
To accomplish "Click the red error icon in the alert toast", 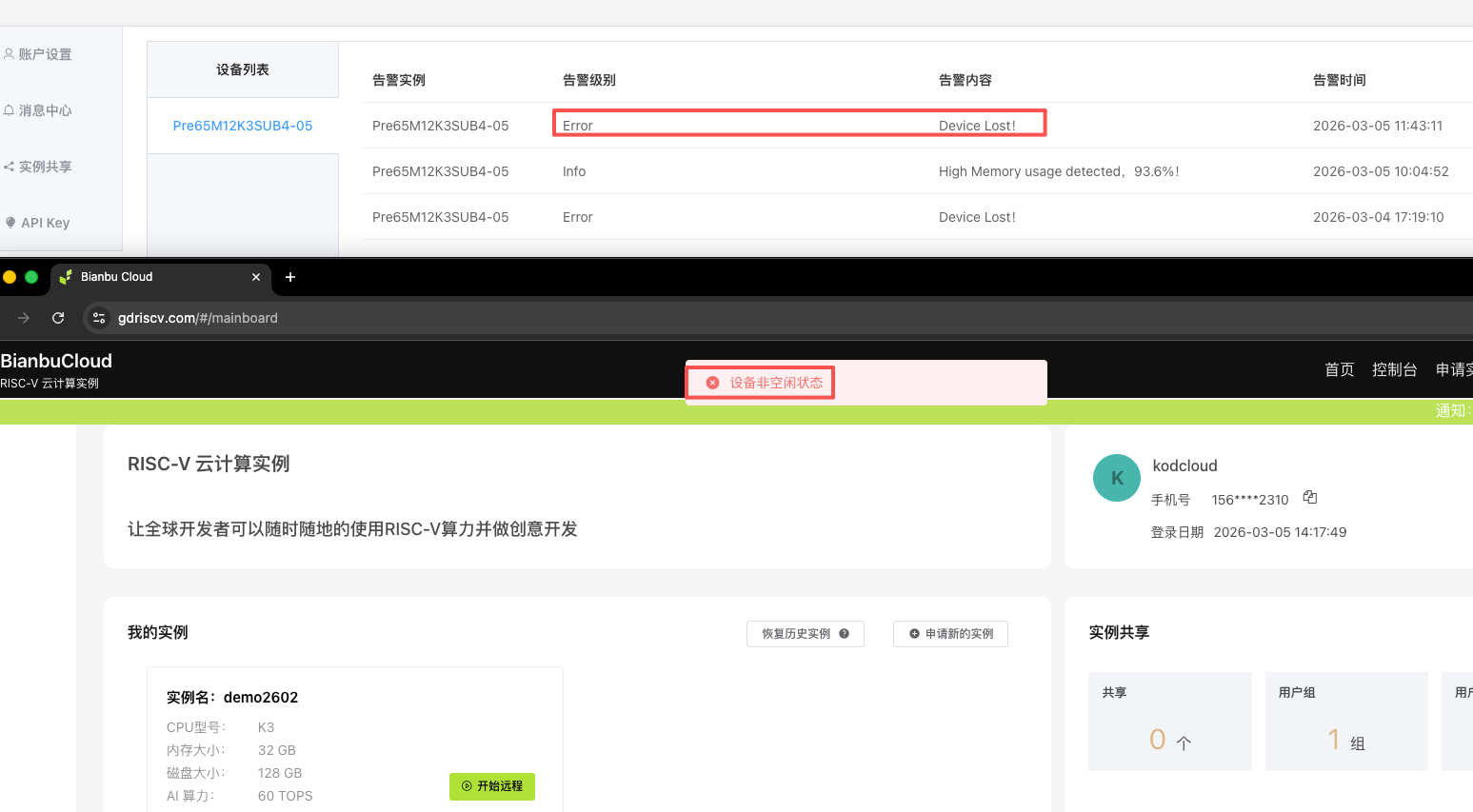I will tap(712, 383).
